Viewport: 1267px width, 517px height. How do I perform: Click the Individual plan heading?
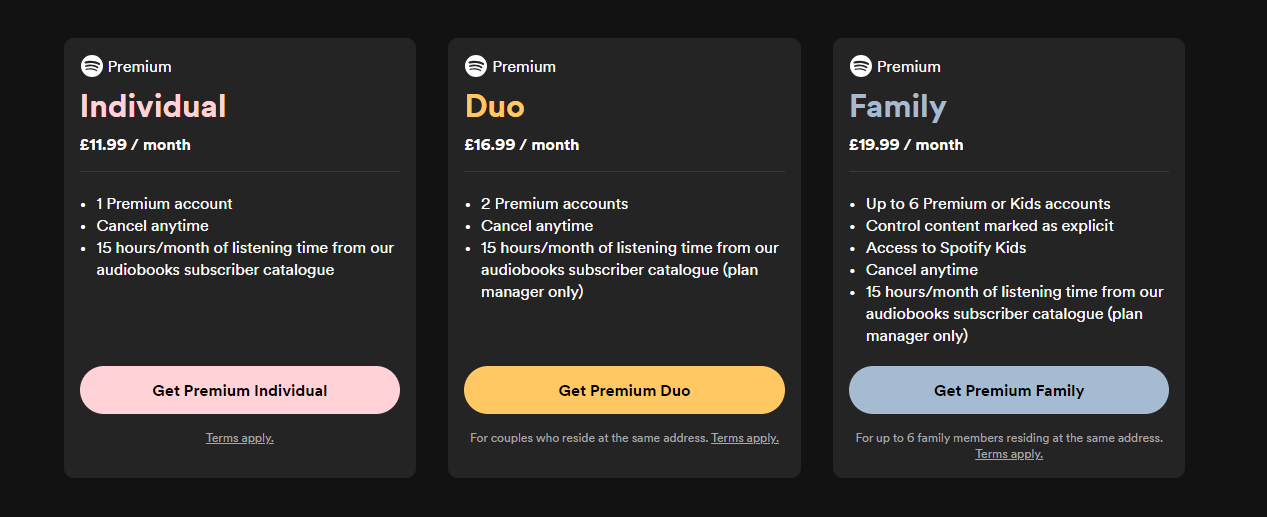point(153,106)
